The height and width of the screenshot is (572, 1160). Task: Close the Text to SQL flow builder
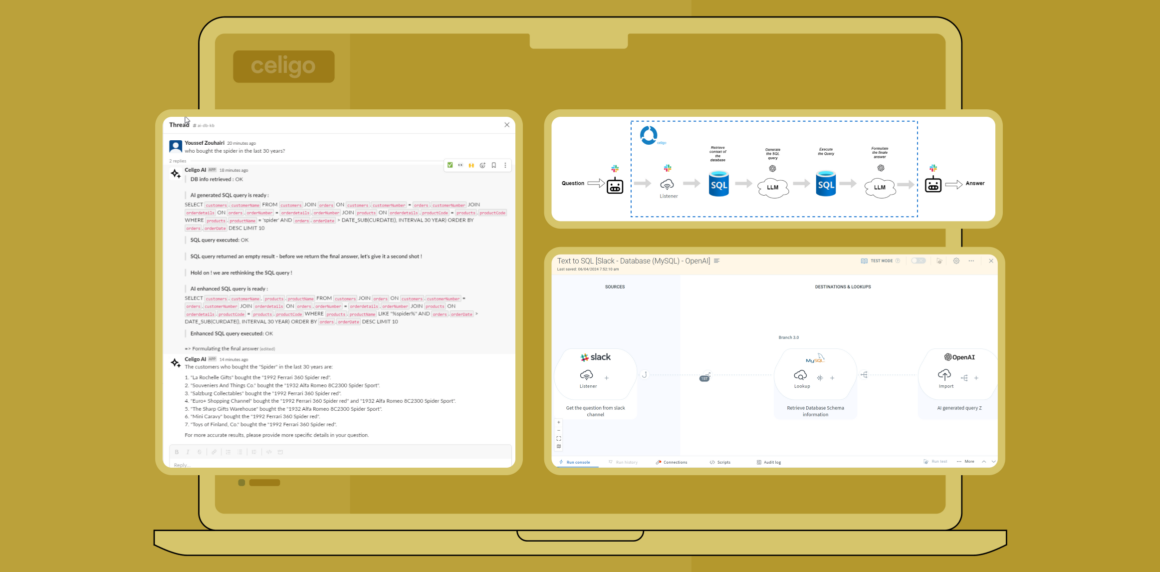tap(991, 260)
